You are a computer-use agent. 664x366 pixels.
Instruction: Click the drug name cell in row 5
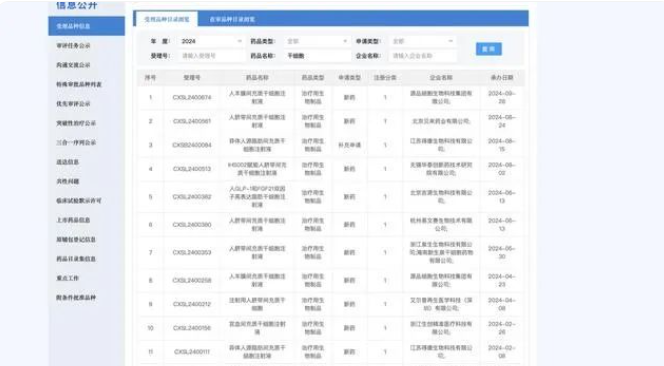(x=257, y=197)
